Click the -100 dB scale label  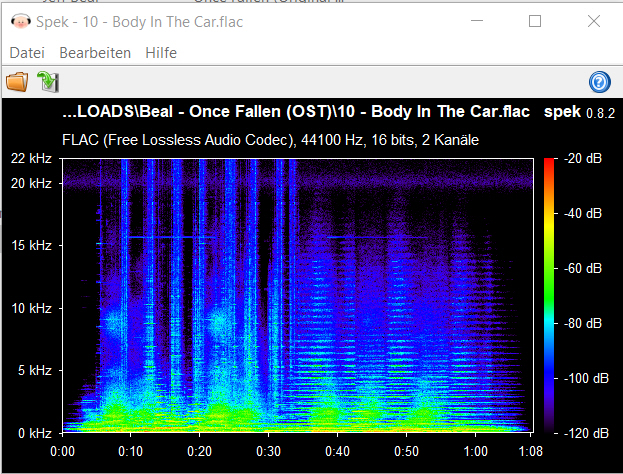[586, 378]
